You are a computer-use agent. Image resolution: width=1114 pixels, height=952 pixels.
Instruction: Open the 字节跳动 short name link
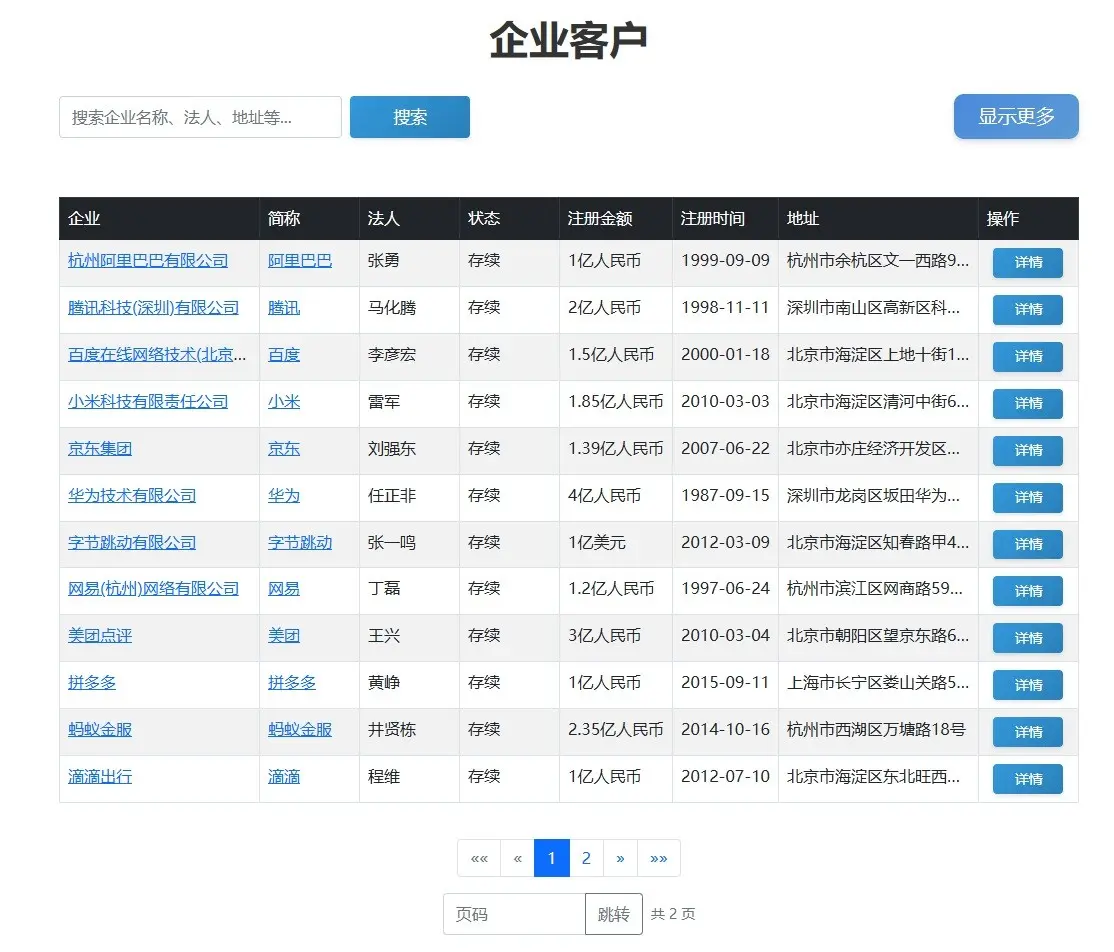point(300,542)
